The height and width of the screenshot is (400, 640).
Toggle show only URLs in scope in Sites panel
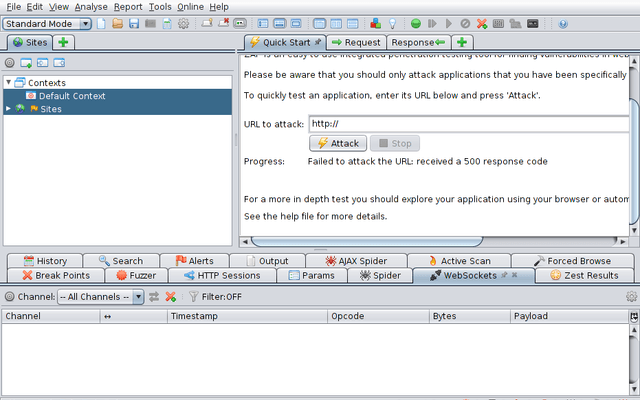[10, 63]
